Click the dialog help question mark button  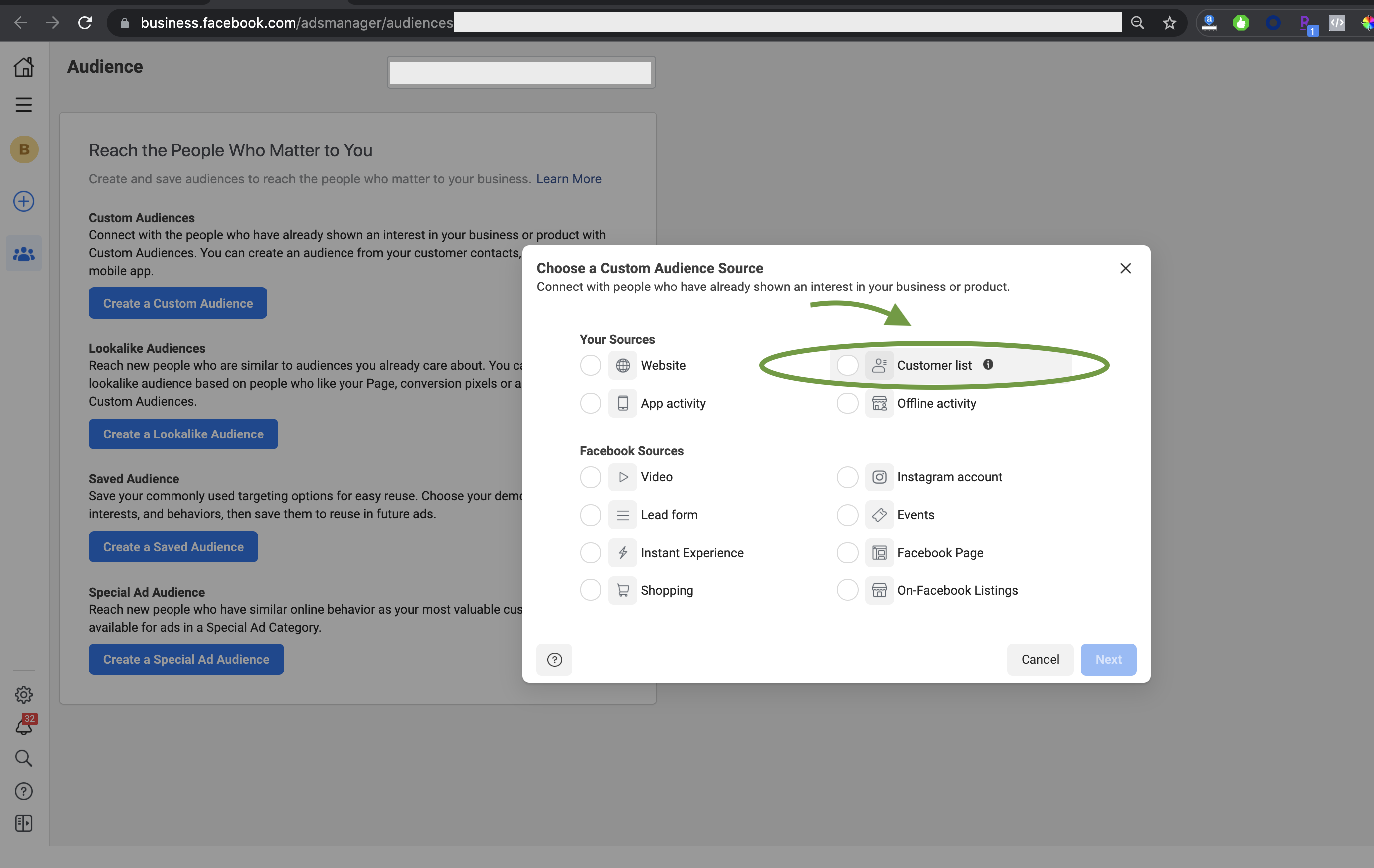coord(554,659)
